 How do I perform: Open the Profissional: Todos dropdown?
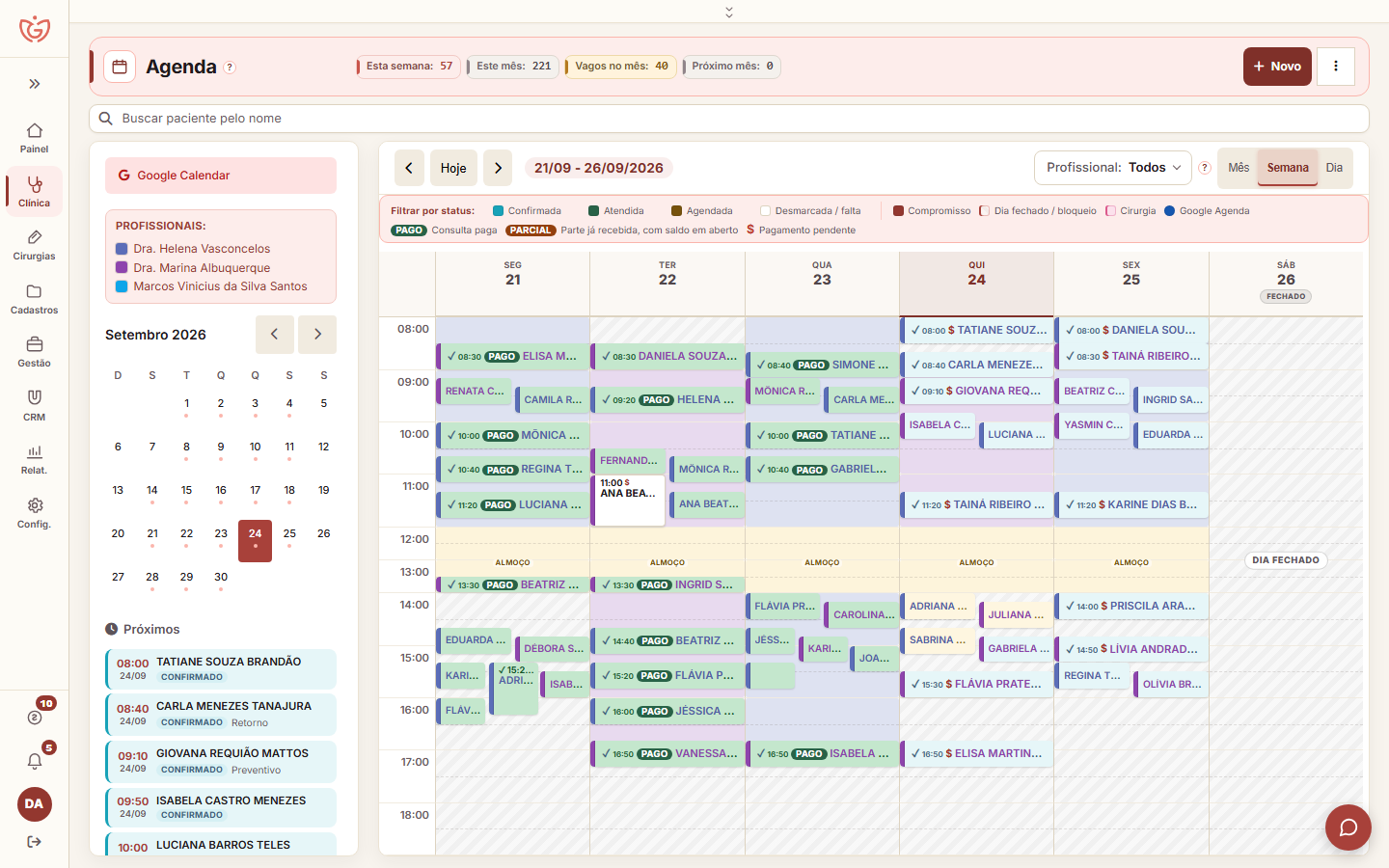coord(1113,168)
